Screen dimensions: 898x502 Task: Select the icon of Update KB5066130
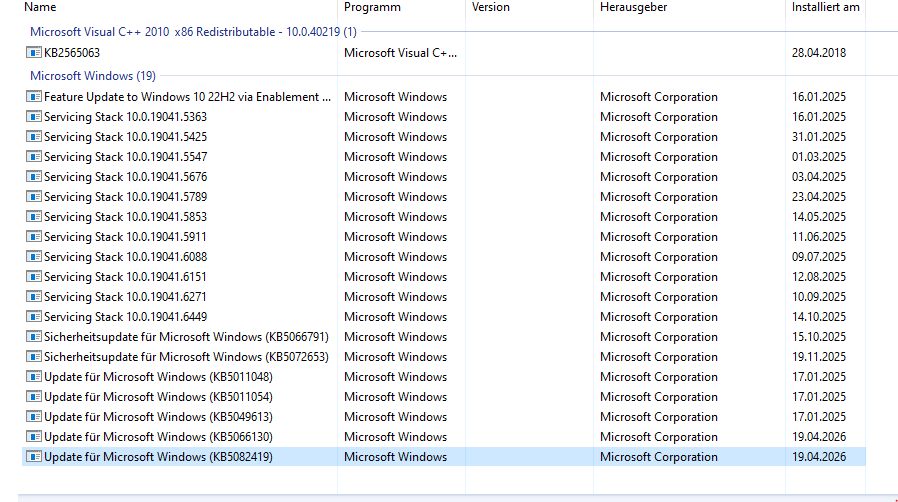34,437
